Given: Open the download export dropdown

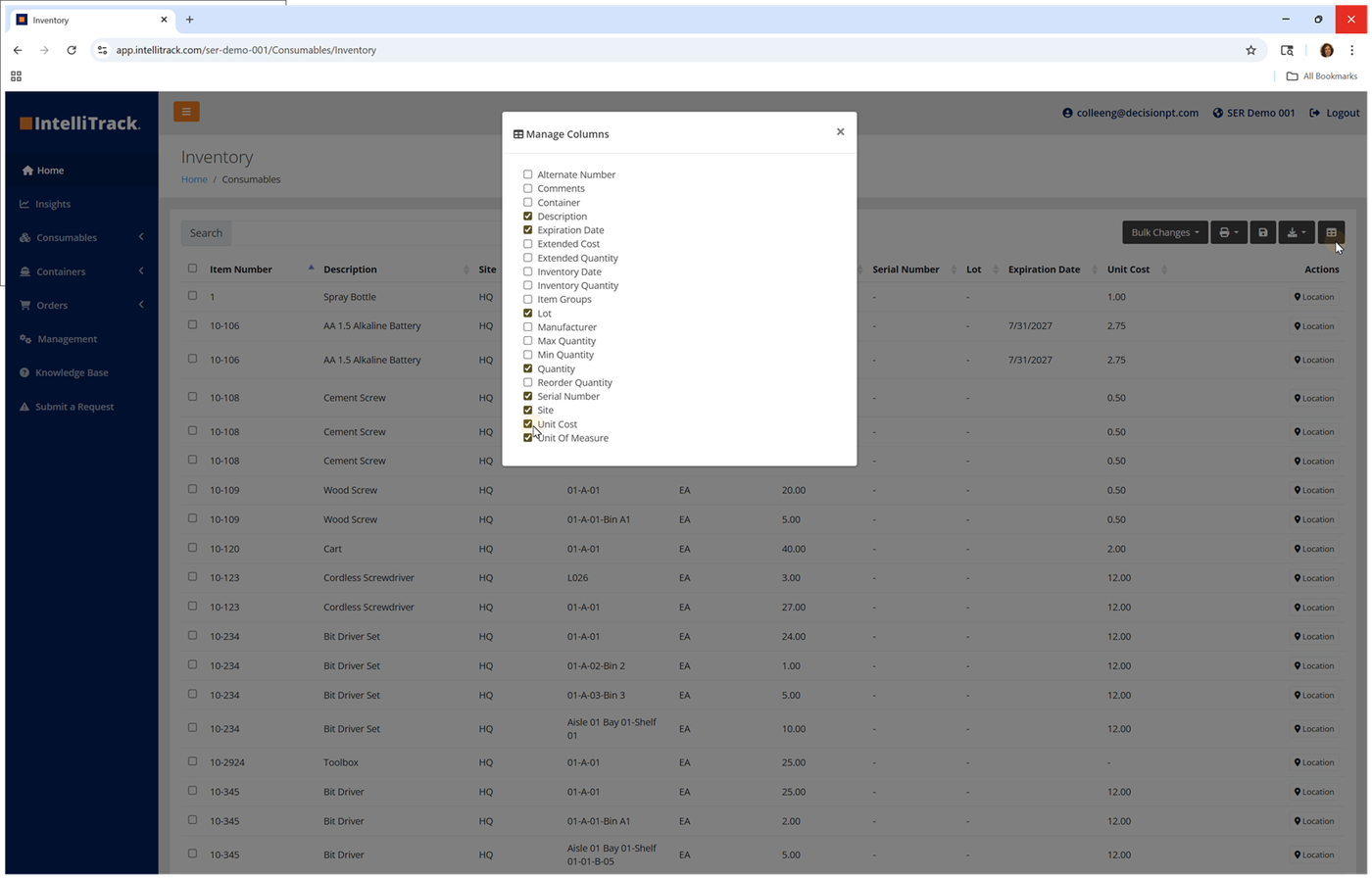Looking at the screenshot, I should coord(1296,232).
